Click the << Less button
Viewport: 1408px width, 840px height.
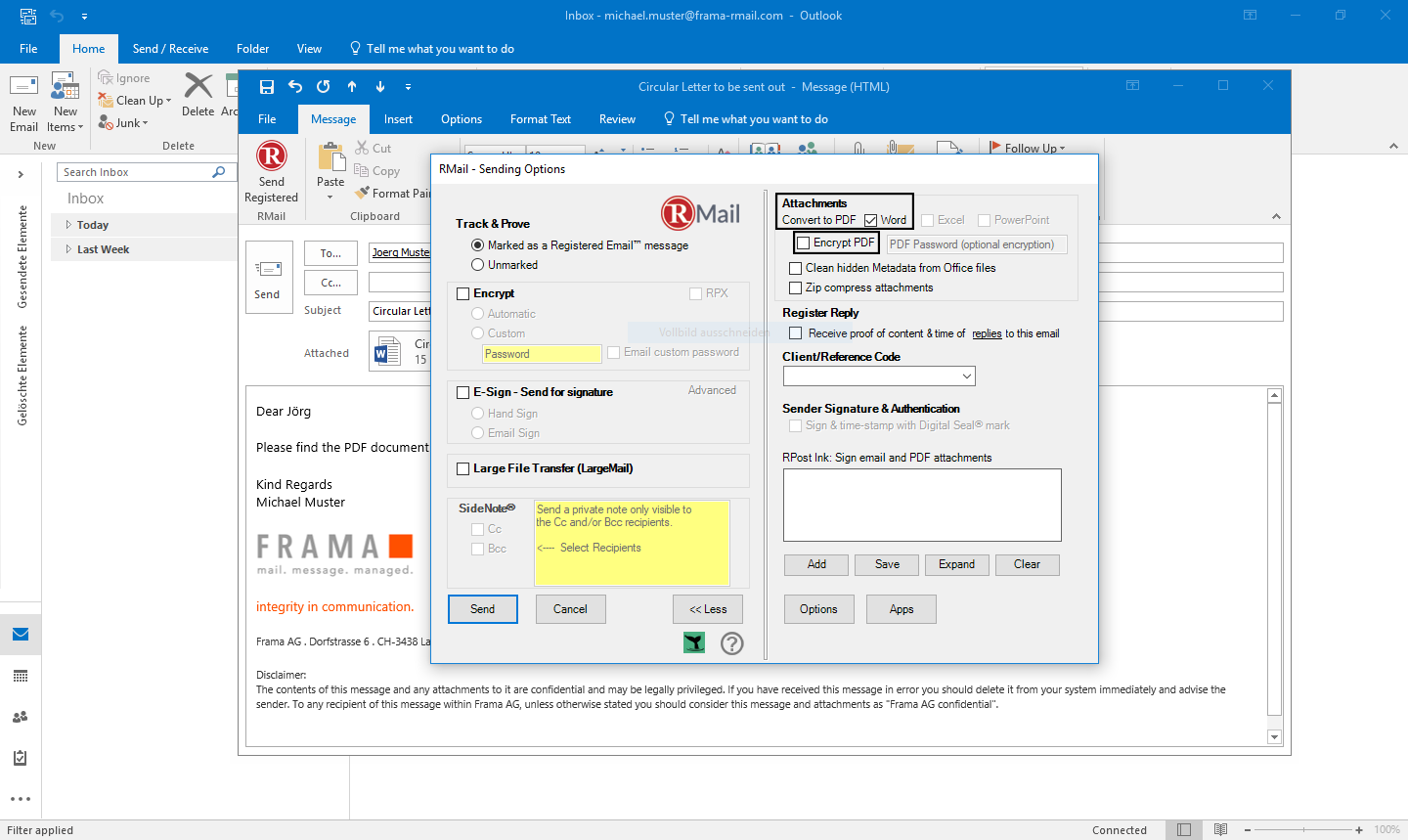point(708,609)
